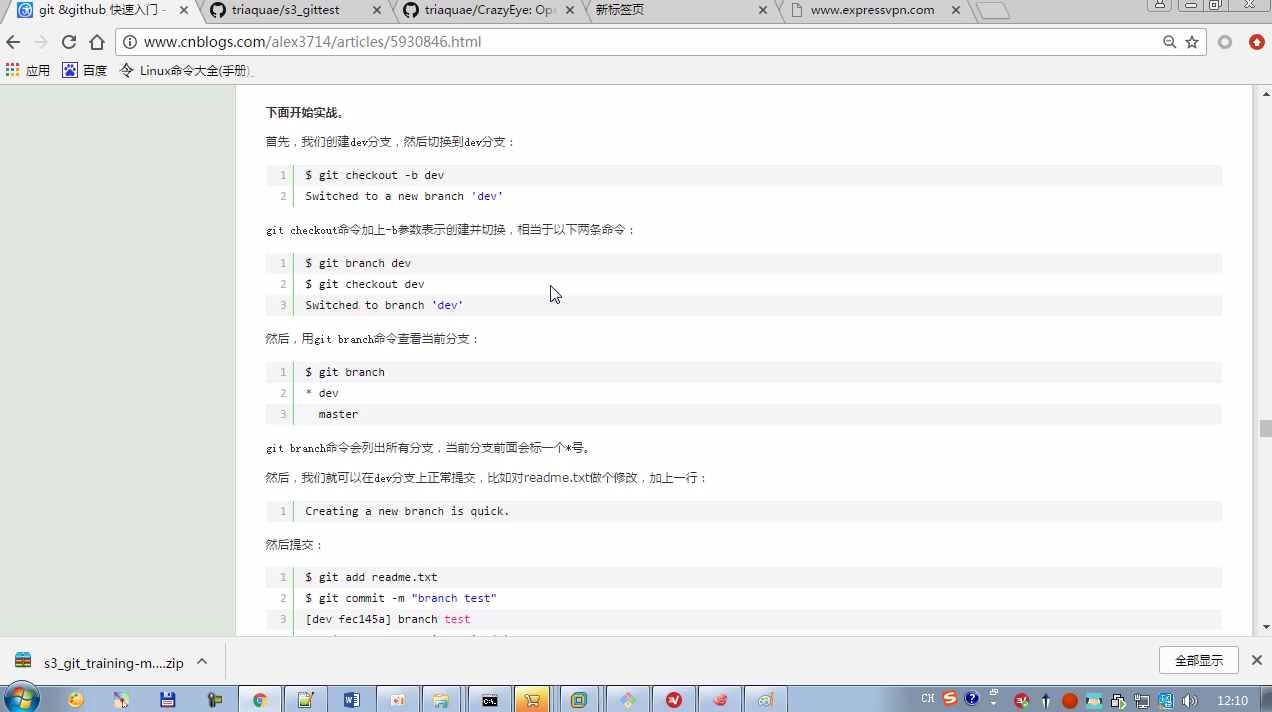This screenshot has height=712, width=1272.
Task: Open the VMware-style square taskbar icon
Action: (x=579, y=700)
